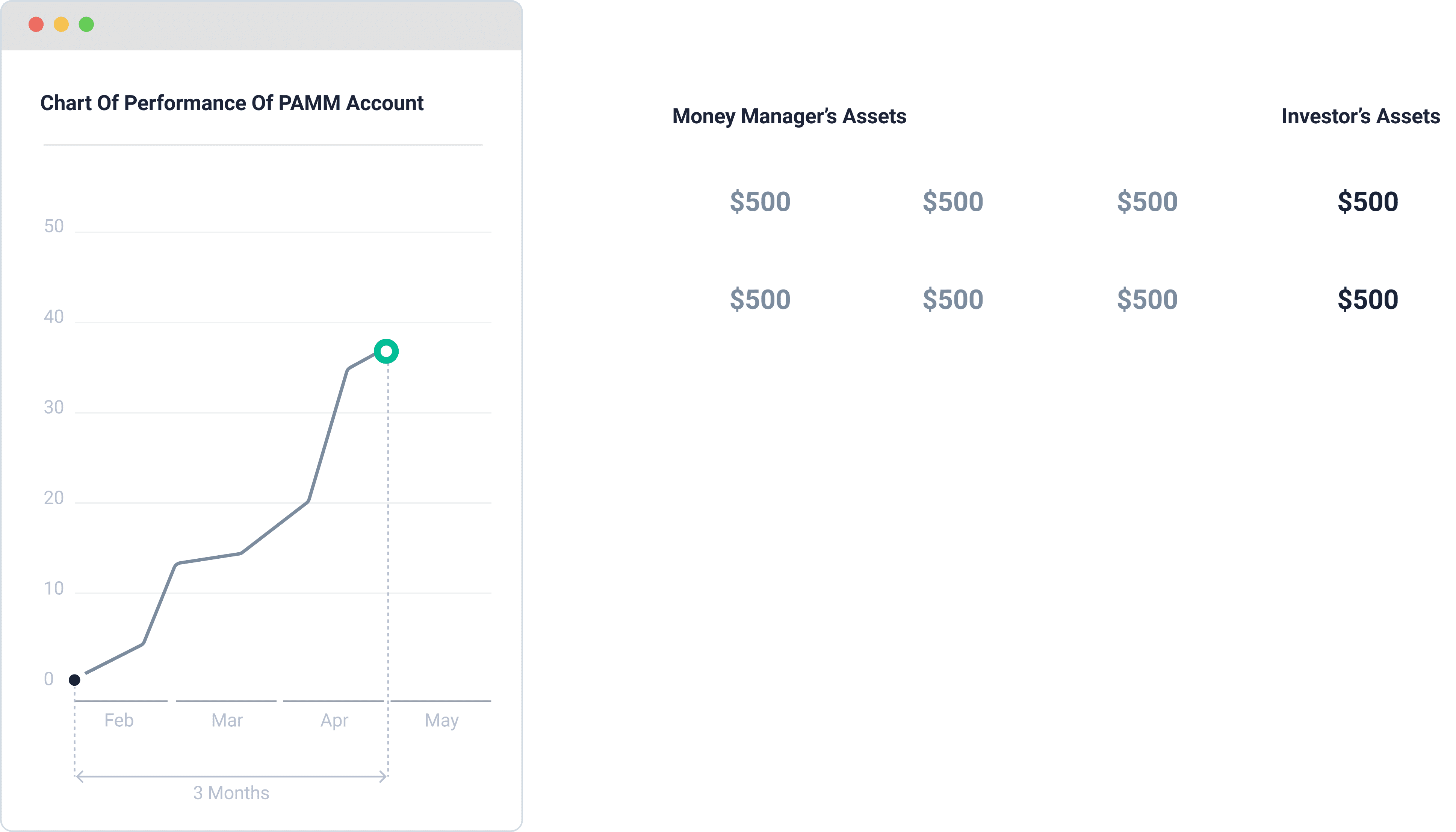Click the yellow minimize window dot
Viewport: 1456px width, 832px height.
pyautogui.click(x=61, y=24)
